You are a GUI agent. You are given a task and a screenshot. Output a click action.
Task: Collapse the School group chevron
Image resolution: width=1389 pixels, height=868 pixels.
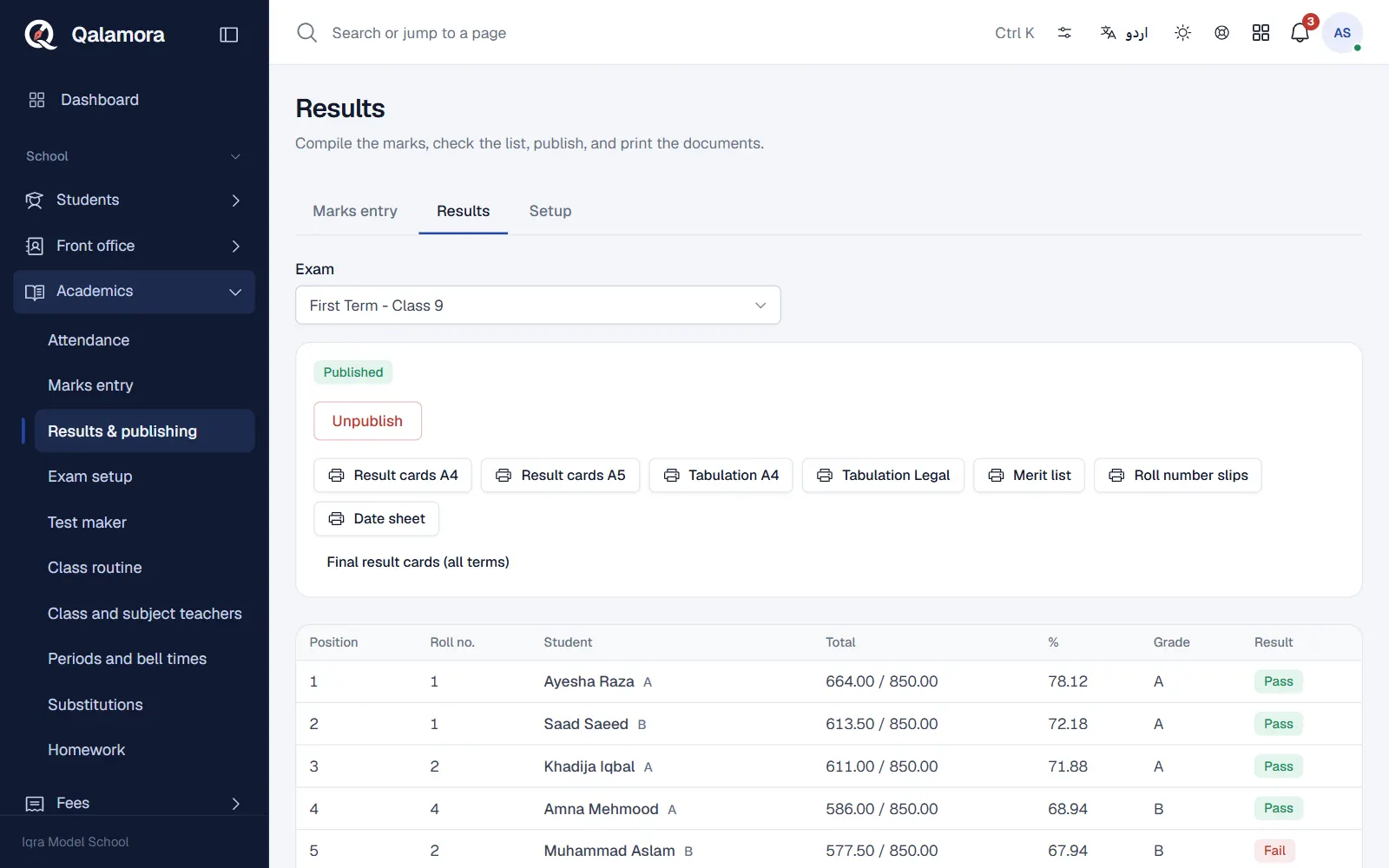[235, 156]
